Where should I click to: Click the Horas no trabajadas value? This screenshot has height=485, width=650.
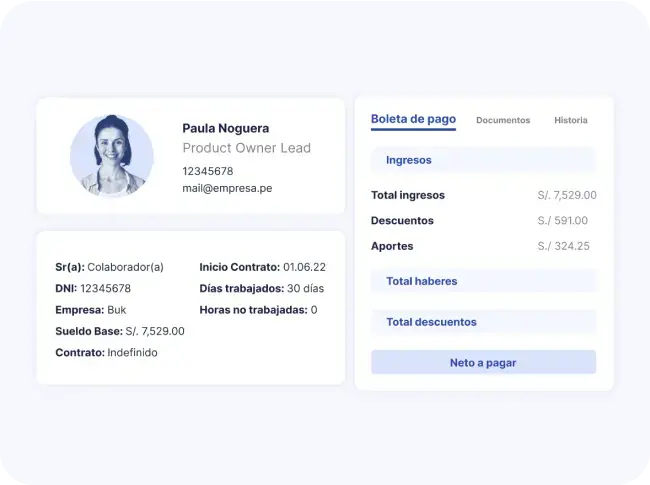314,310
